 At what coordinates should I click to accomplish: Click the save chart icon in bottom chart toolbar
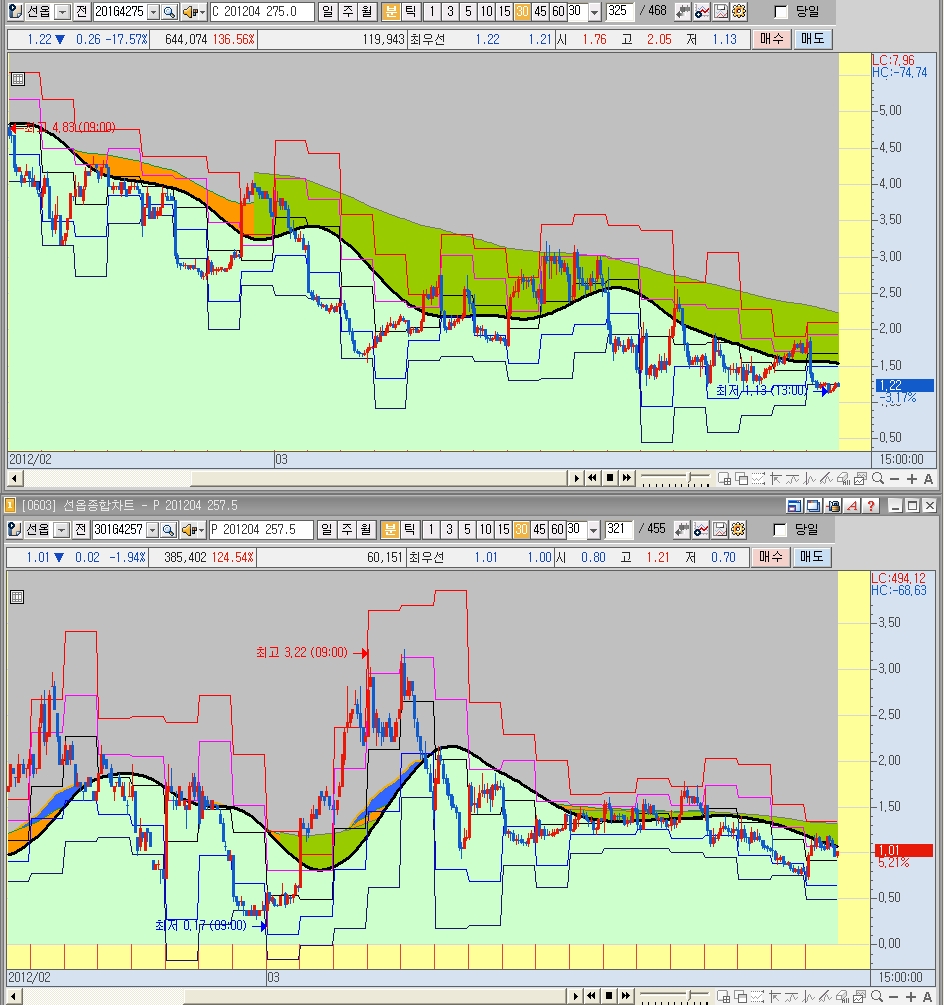pyautogui.click(x=720, y=529)
